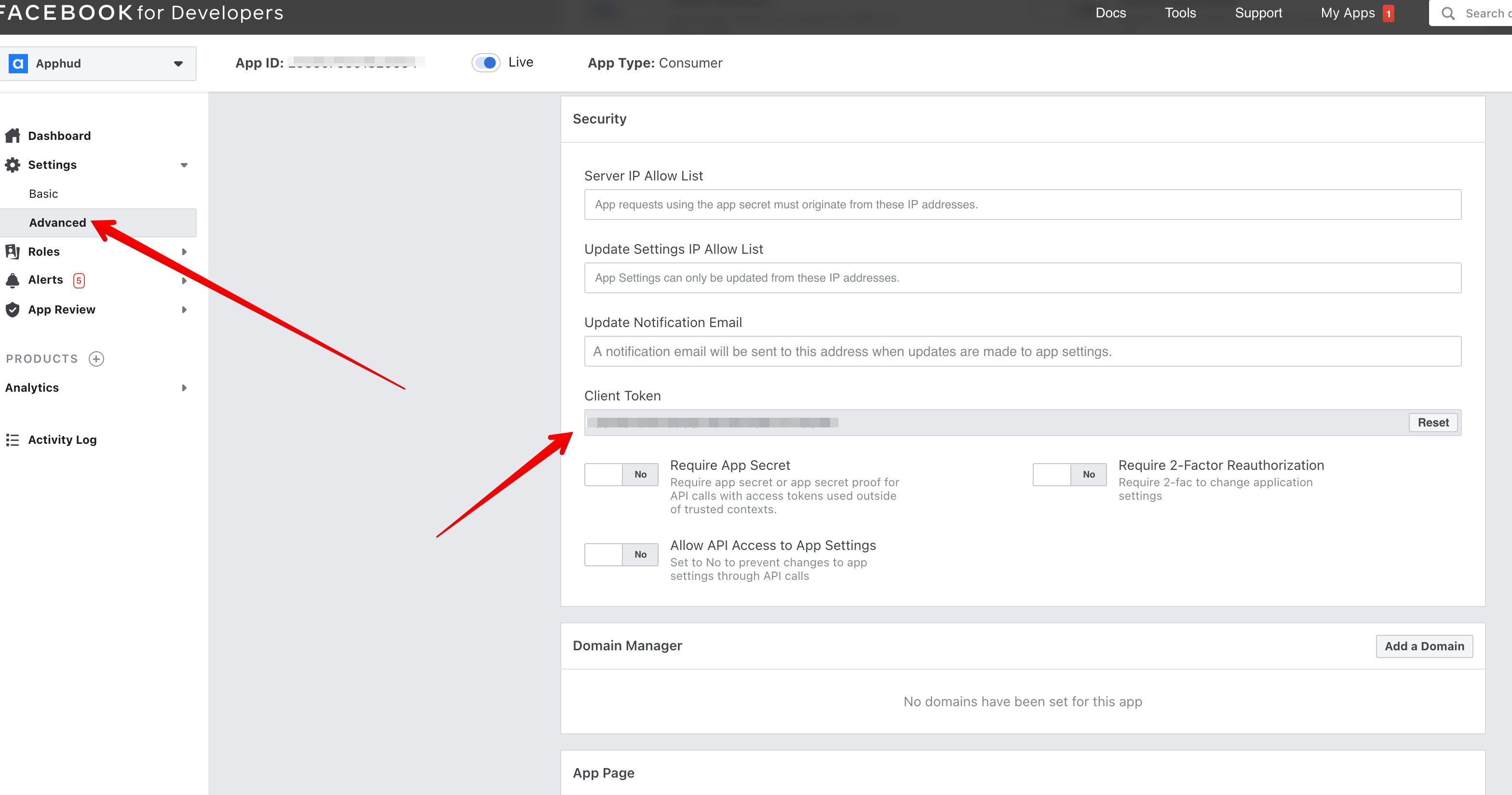Toggle Require App Secret switch
Screen dimensions: 1512x795
pos(621,474)
